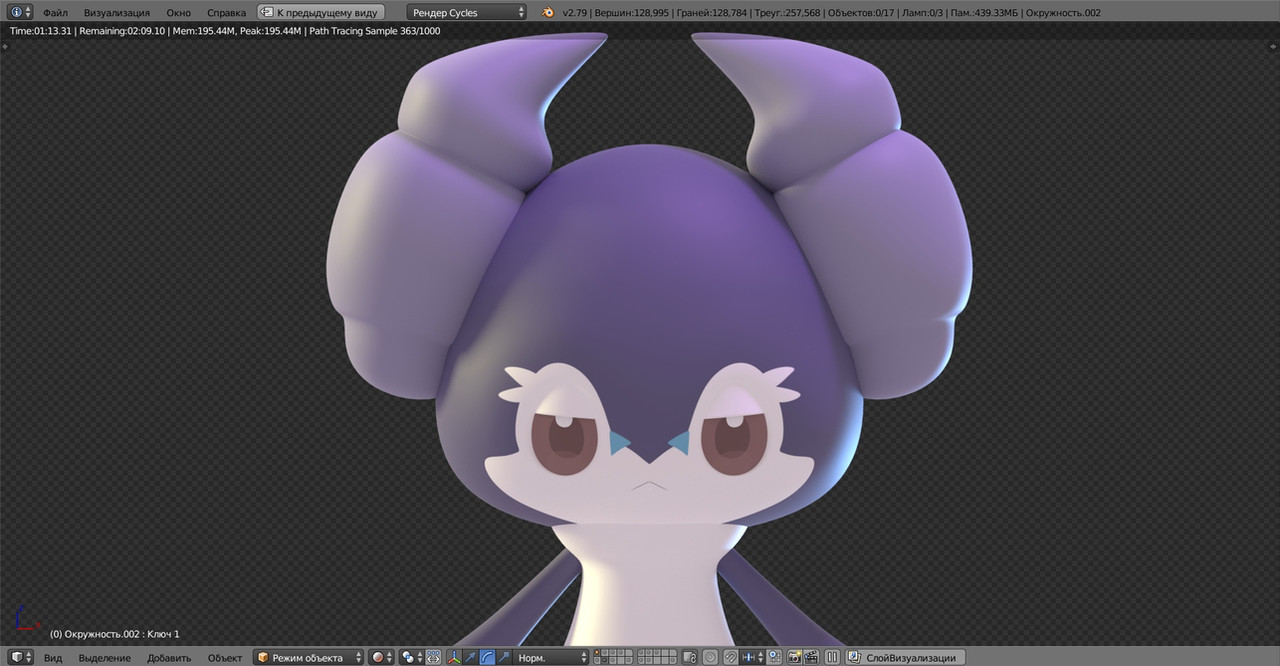The image size is (1280, 666).
Task: Open the 3D View editor type selector
Action: pos(20,657)
